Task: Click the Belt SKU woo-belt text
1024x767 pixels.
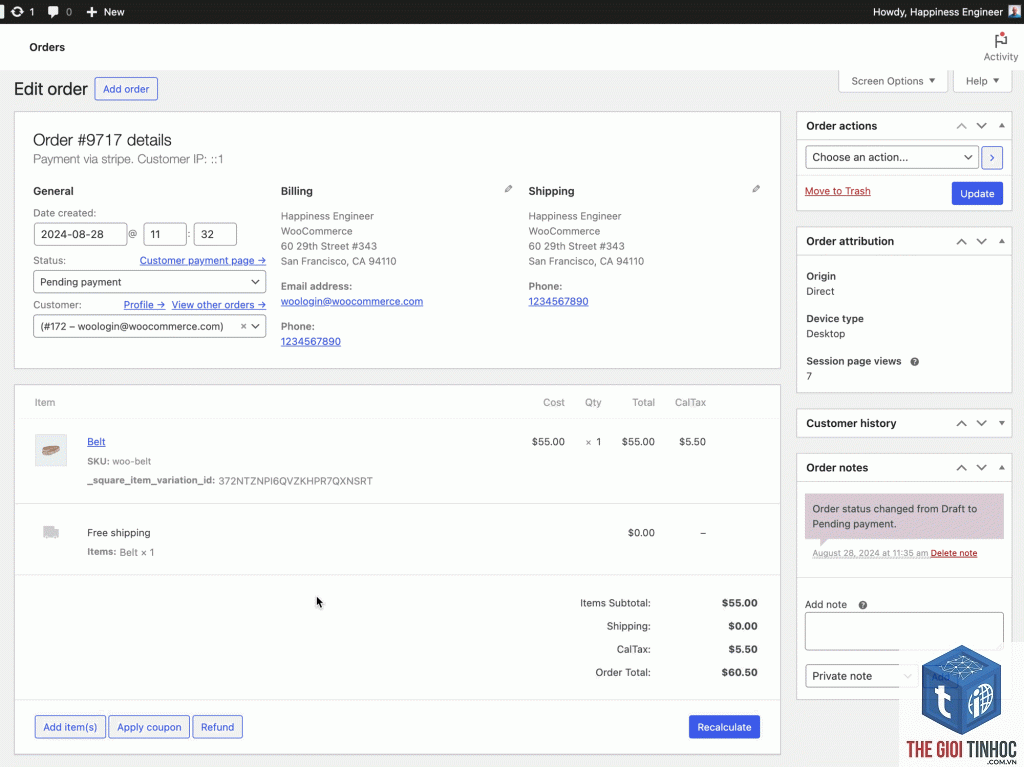Action: click(x=119, y=461)
